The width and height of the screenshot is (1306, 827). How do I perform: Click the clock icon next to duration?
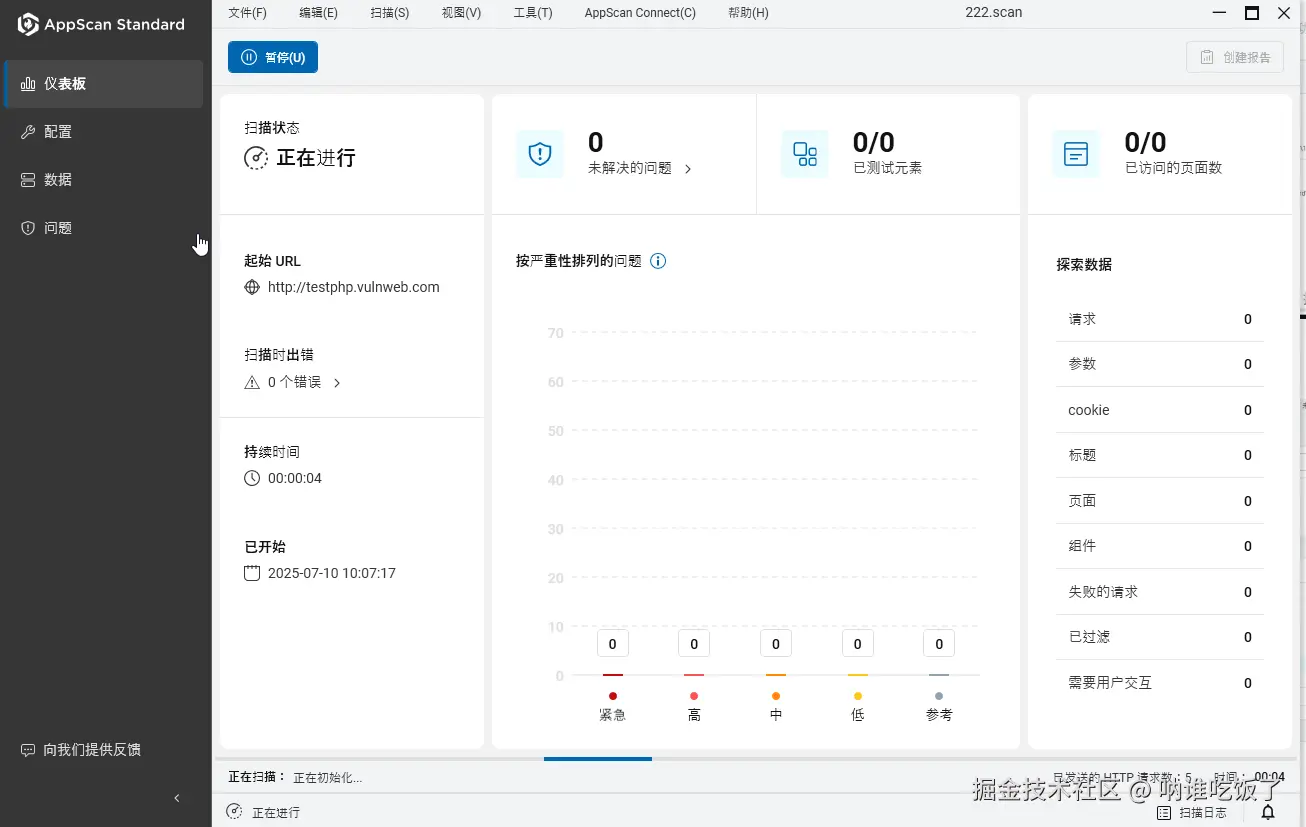pyautogui.click(x=252, y=478)
